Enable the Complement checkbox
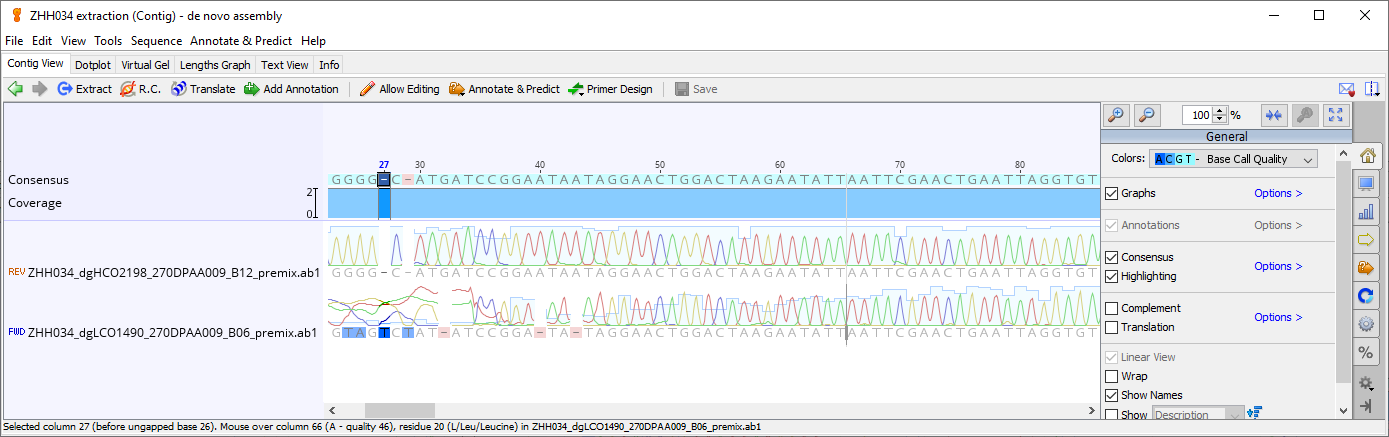The height and width of the screenshot is (437, 1389). [x=1112, y=308]
